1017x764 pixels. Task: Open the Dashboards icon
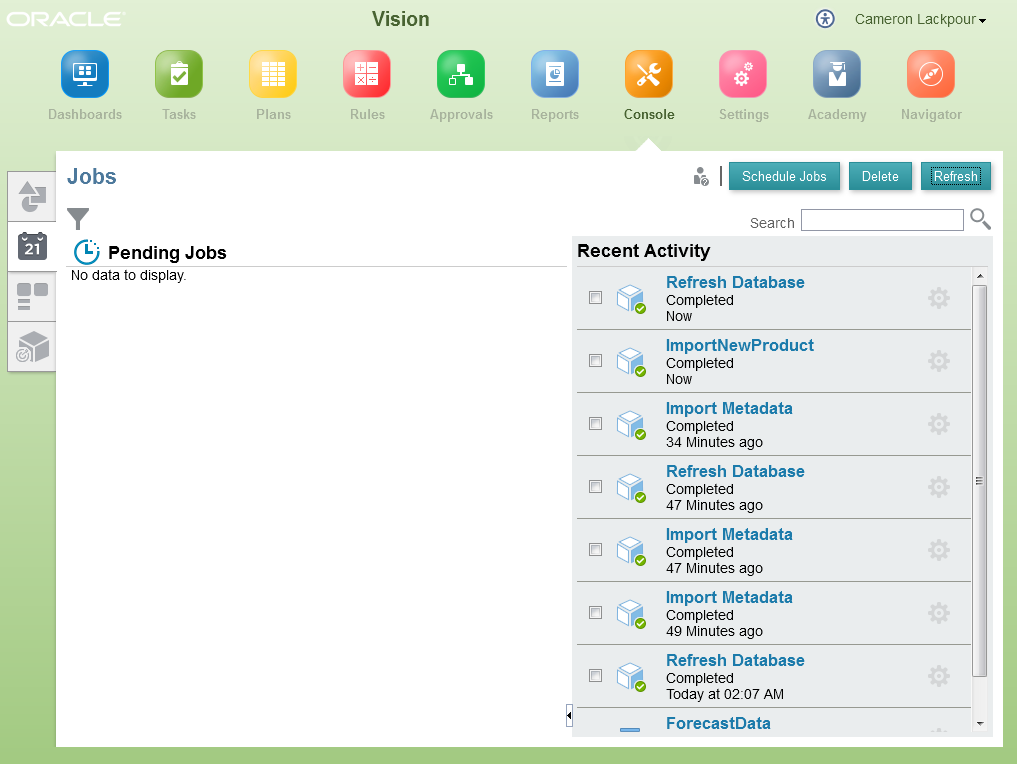[x=85, y=74]
